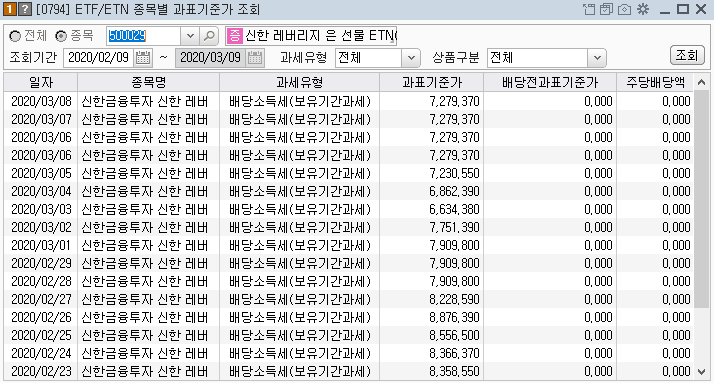
Task: Select the row dated 2020/02/28
Action: click(348, 281)
